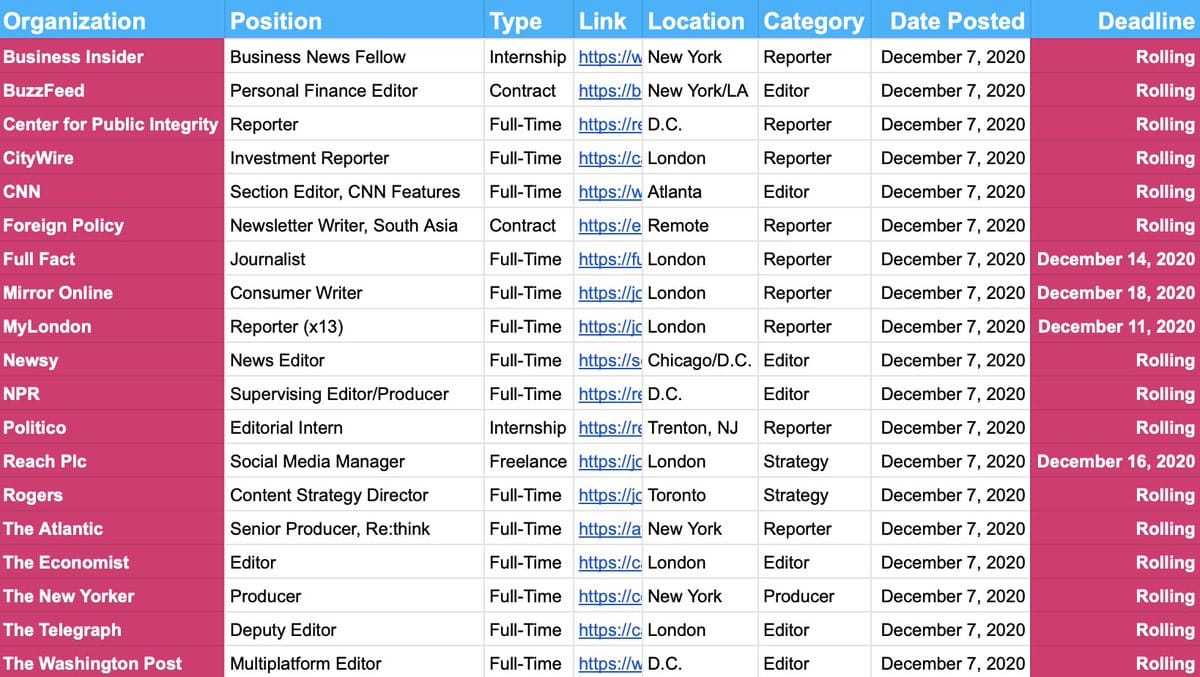Click the Content Strategy Director cell

(x=329, y=495)
